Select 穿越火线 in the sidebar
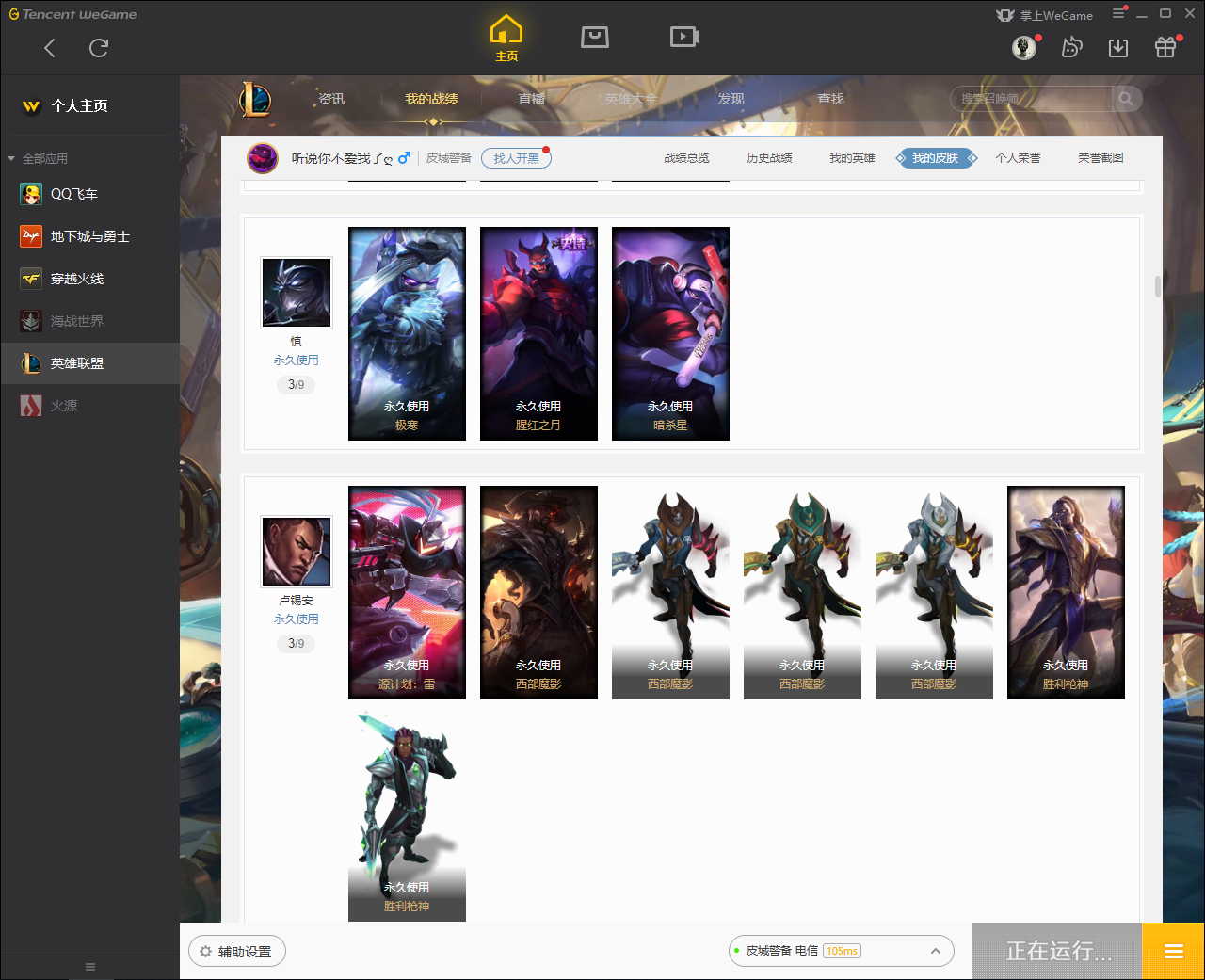Image resolution: width=1205 pixels, height=980 pixels. point(89,279)
